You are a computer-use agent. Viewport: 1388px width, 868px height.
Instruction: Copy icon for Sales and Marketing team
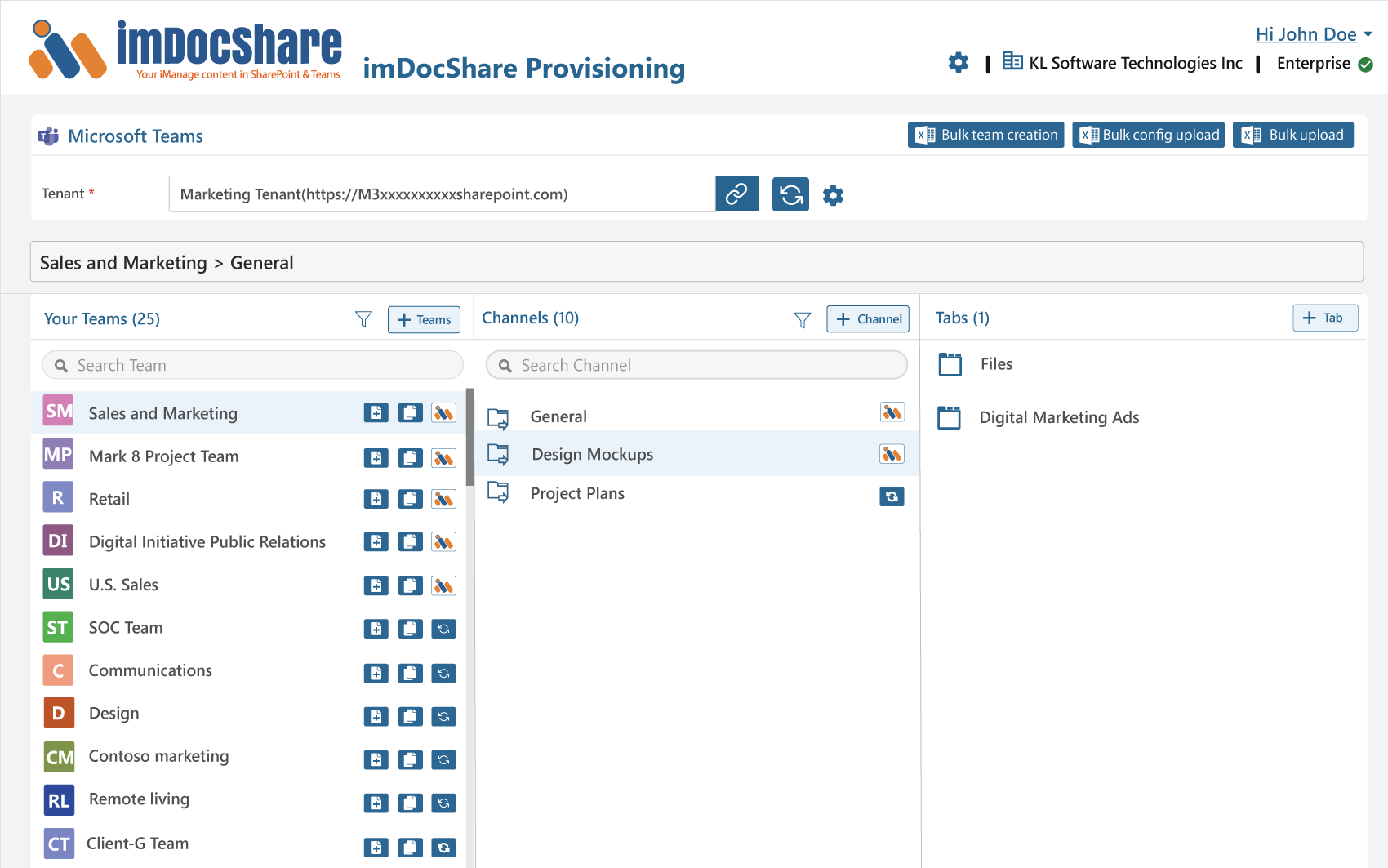(410, 413)
